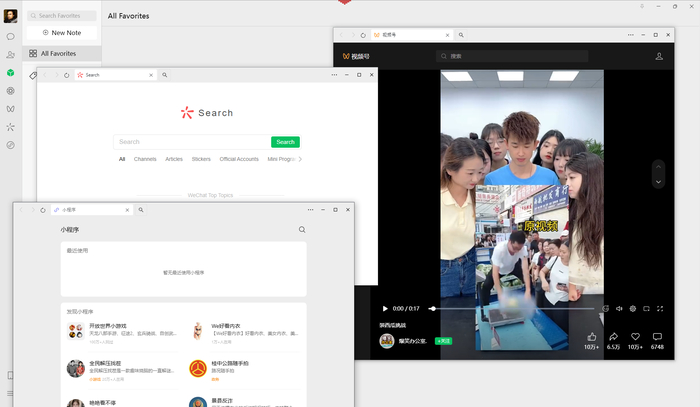Mute the video volume
This screenshot has height=407, width=700.
tap(619, 308)
